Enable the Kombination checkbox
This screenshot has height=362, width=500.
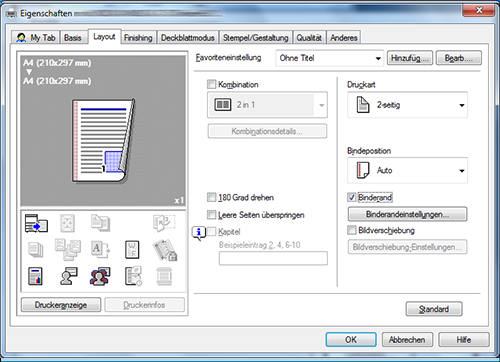(x=211, y=84)
